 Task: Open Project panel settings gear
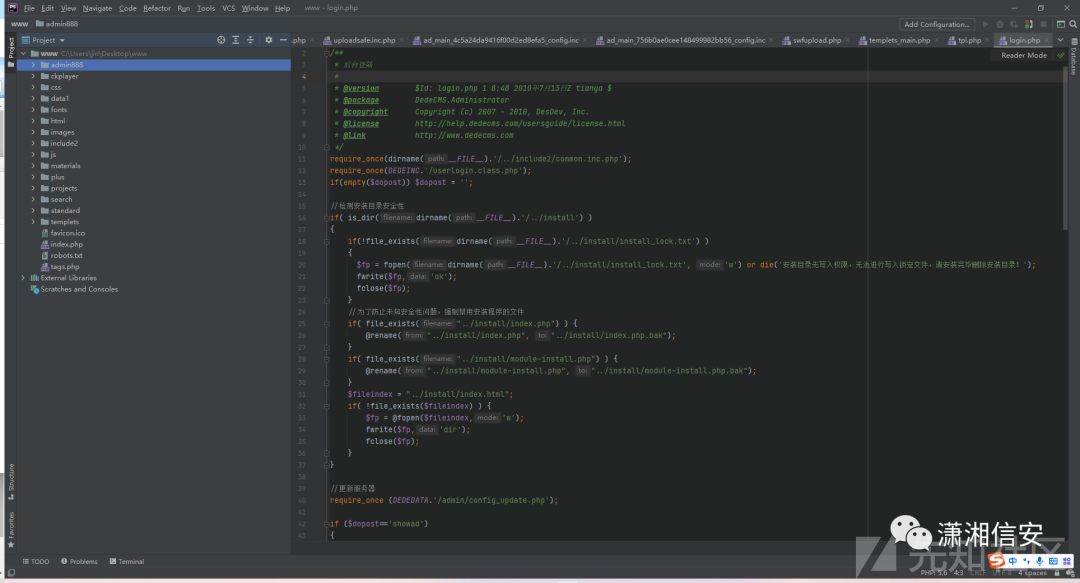269,40
